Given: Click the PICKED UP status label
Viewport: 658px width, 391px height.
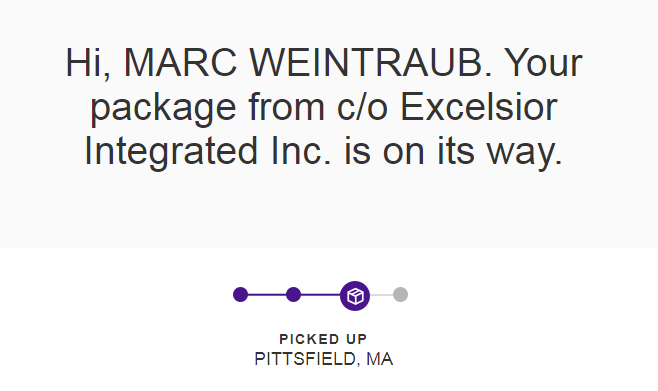Looking at the screenshot, I should click(x=323, y=339).
